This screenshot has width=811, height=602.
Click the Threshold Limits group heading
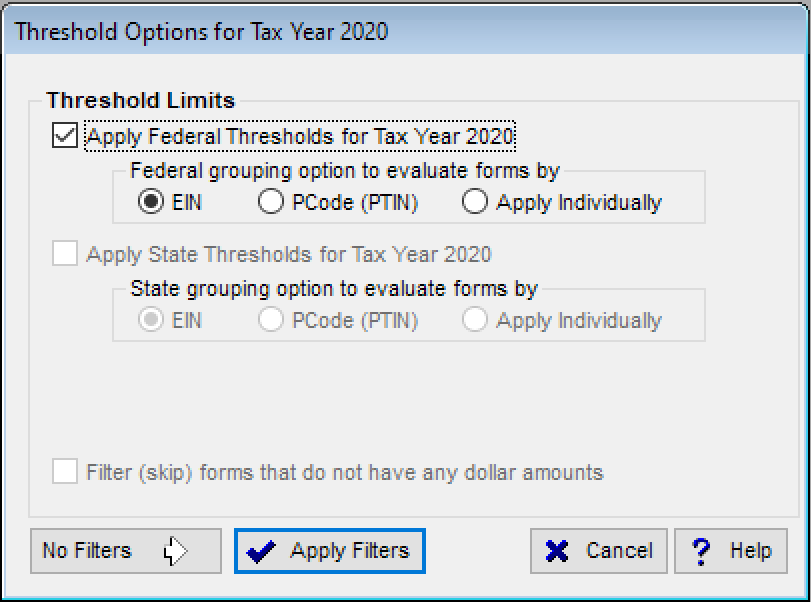click(140, 100)
